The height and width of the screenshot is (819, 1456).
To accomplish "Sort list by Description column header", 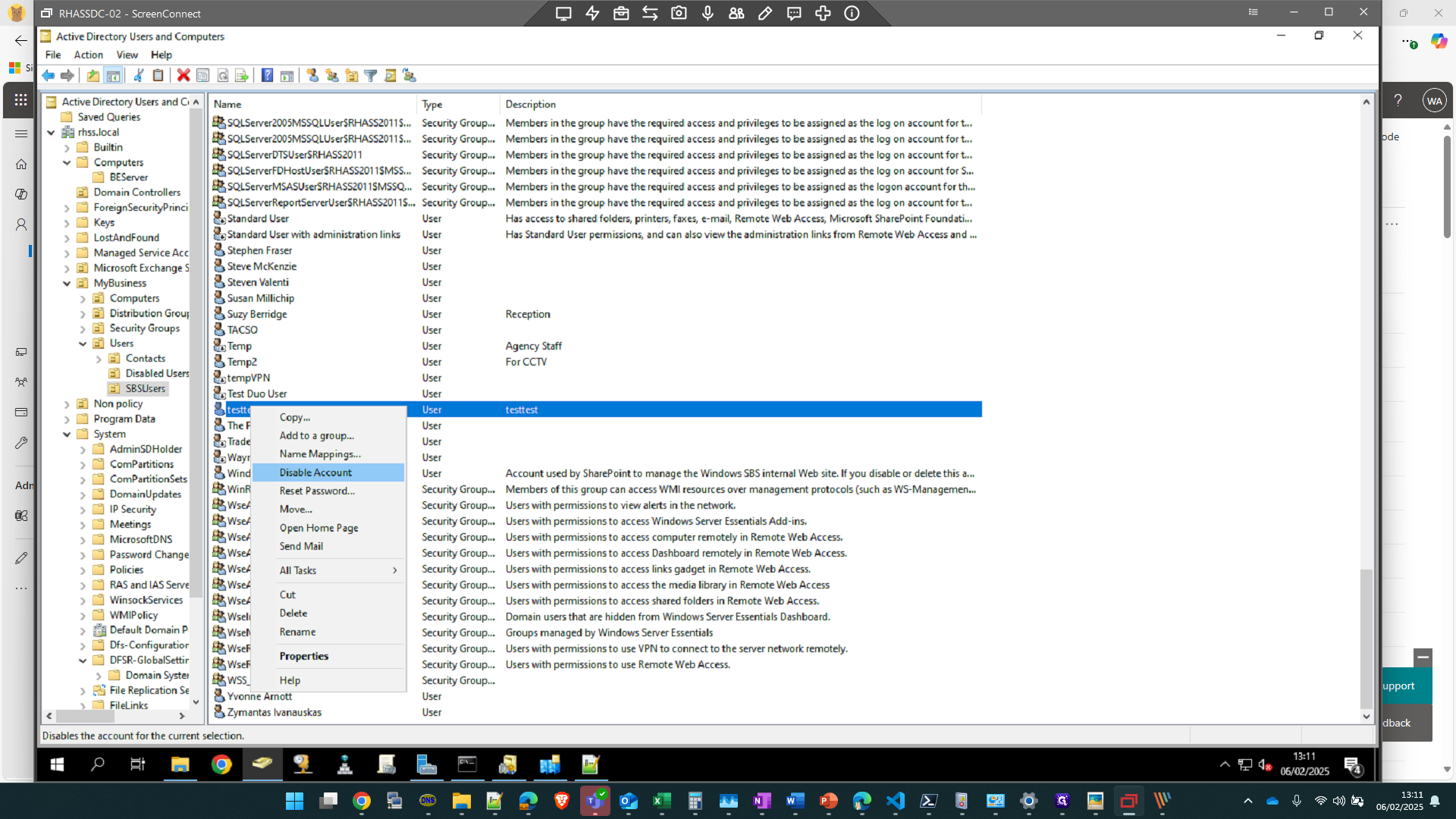I will (740, 105).
